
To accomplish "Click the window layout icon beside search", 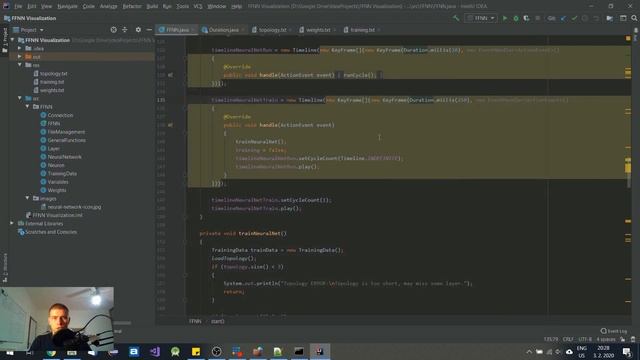I will [x=623, y=18].
